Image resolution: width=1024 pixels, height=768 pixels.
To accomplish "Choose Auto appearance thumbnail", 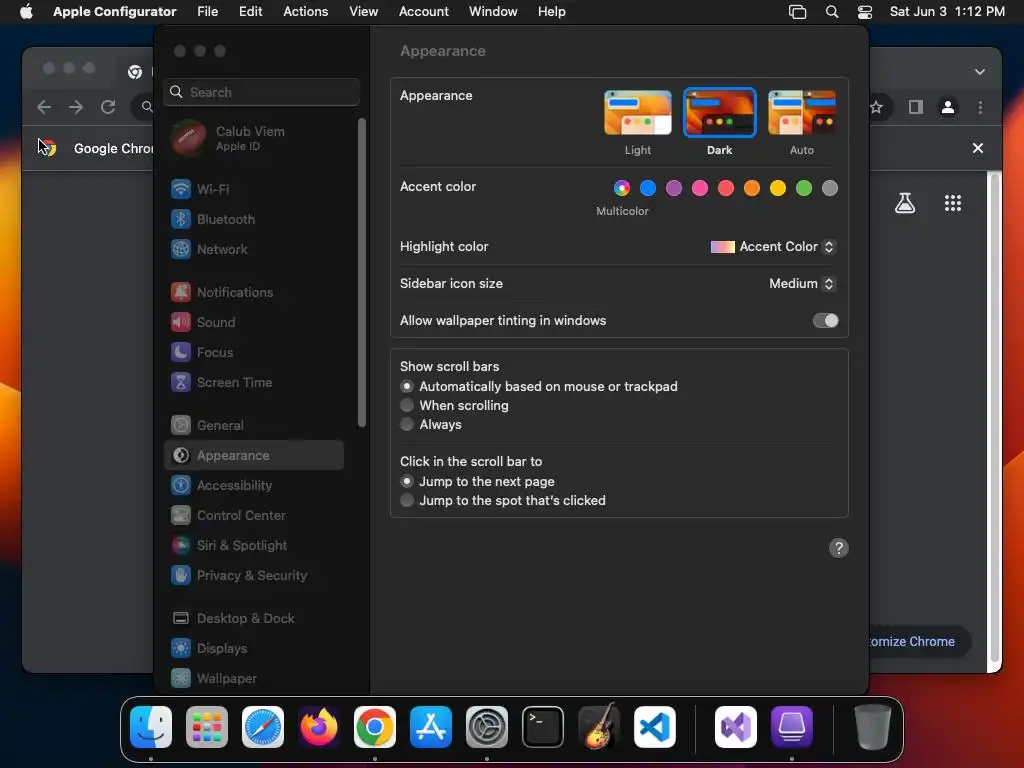I will point(802,113).
